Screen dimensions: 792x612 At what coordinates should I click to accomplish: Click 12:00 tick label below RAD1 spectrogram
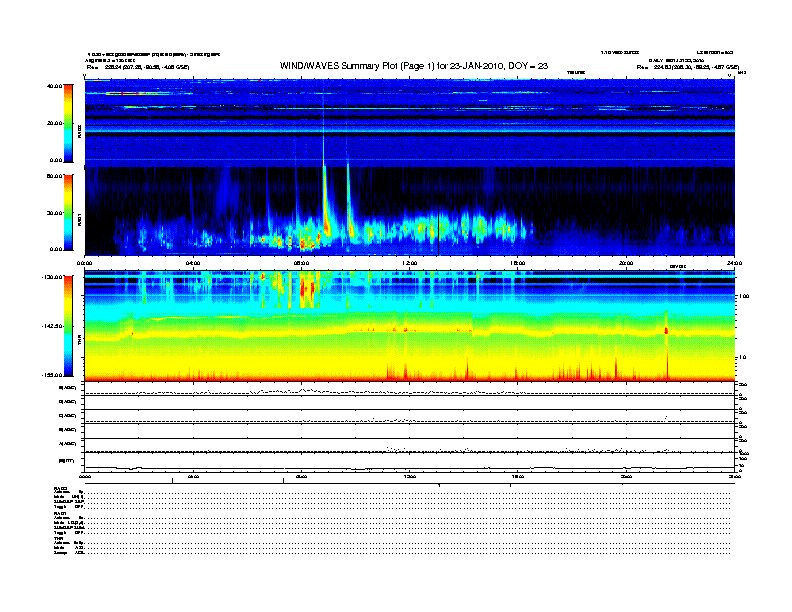(410, 263)
